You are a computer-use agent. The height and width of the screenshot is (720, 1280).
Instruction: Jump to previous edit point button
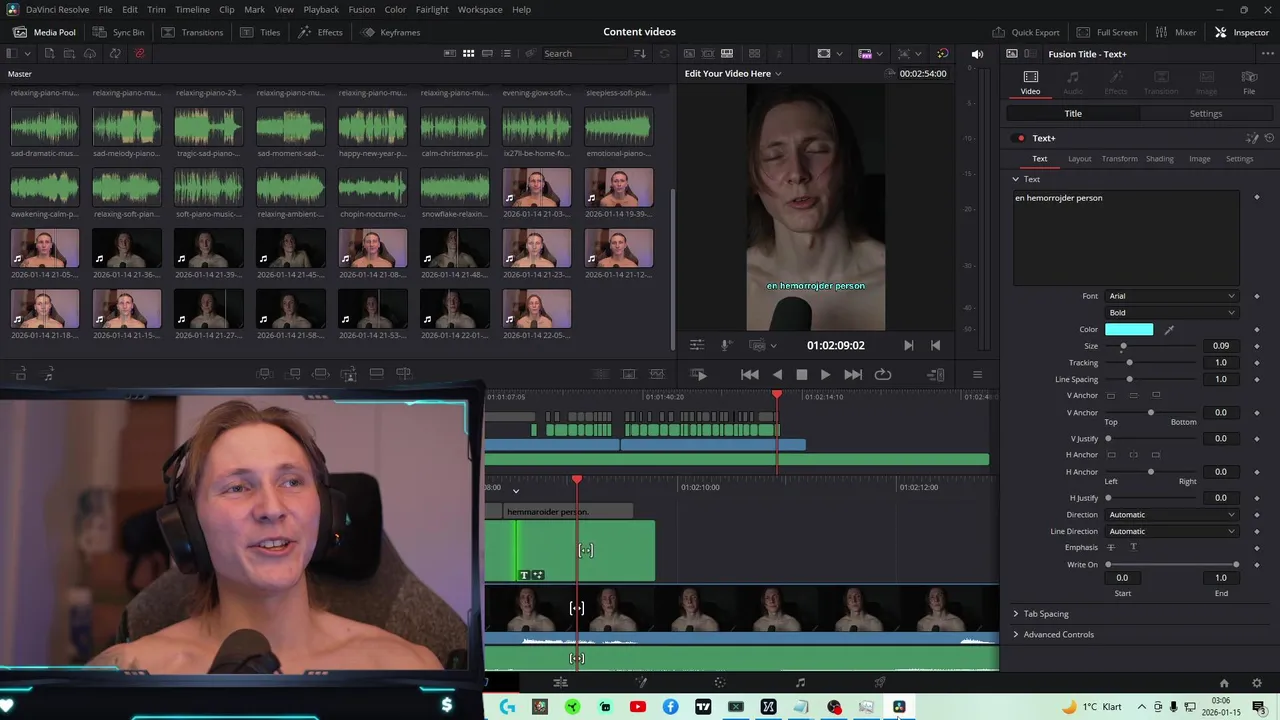tap(935, 345)
